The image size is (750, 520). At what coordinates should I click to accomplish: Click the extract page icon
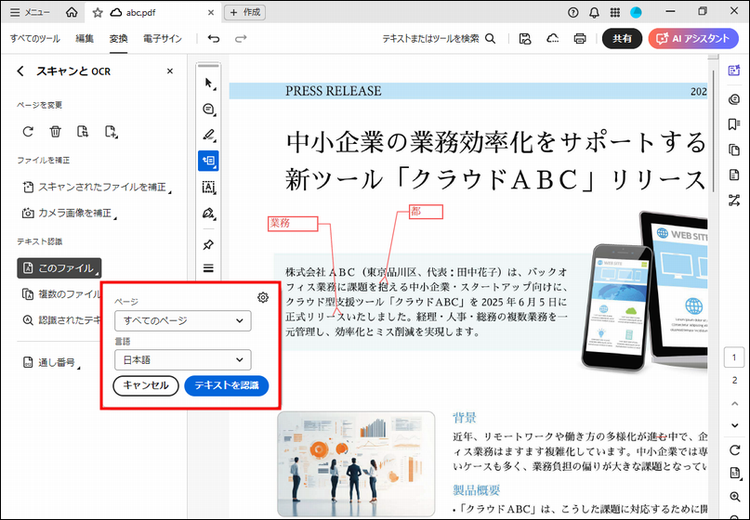83,131
